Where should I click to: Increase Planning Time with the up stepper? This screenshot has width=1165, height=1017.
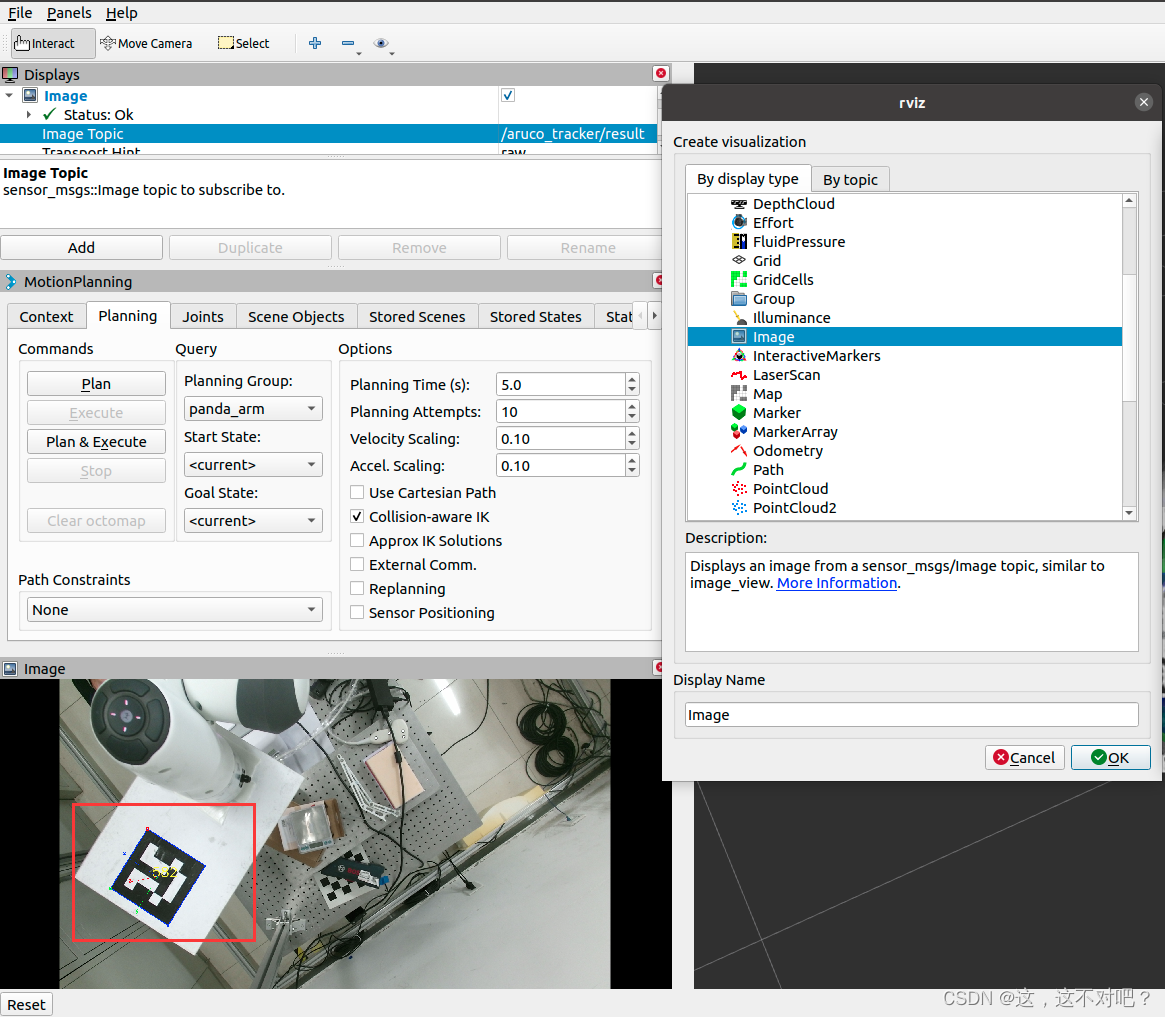pos(632,378)
